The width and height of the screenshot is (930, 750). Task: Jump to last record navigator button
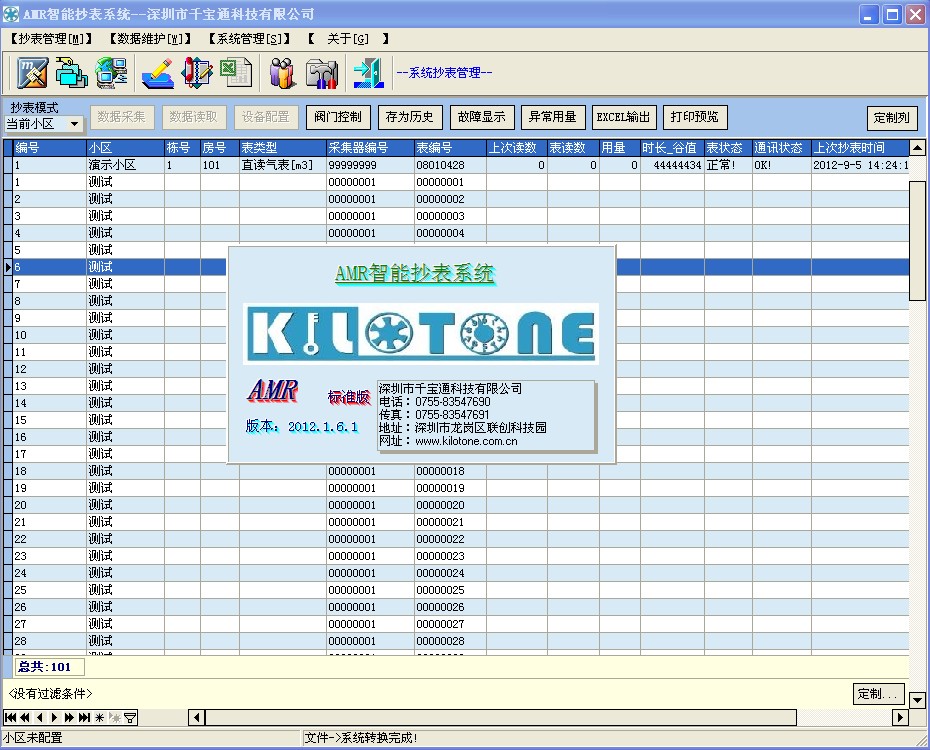pyautogui.click(x=84, y=717)
